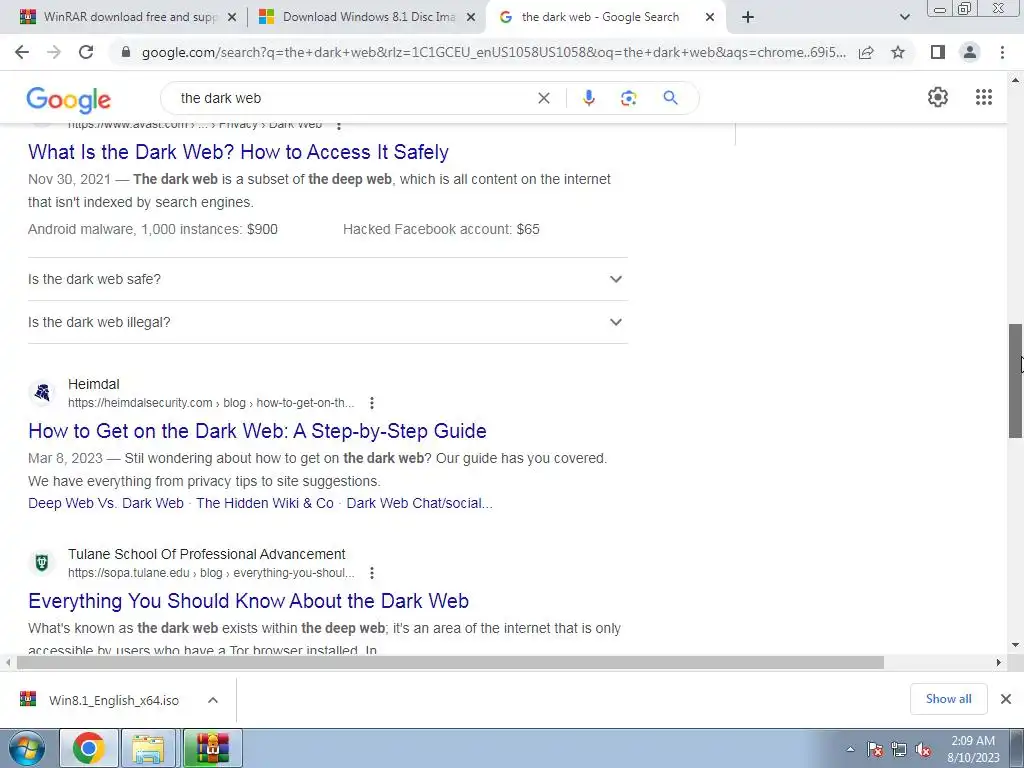Viewport: 1024px width, 768px height.
Task: Start voice search with the microphone
Action: tap(588, 98)
